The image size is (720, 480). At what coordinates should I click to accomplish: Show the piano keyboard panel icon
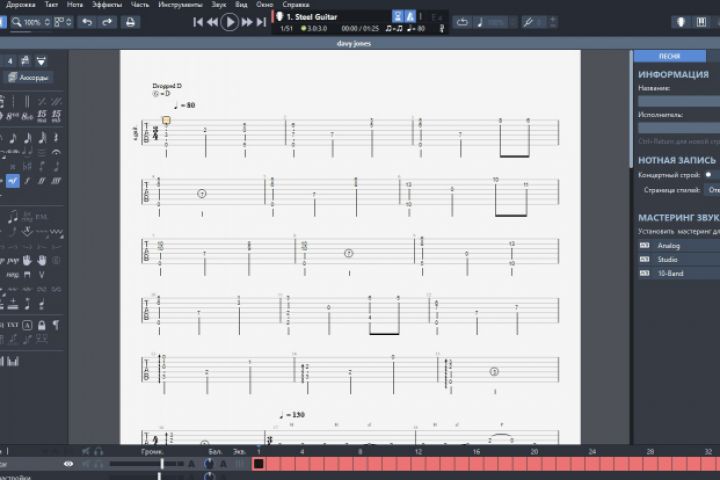point(701,22)
